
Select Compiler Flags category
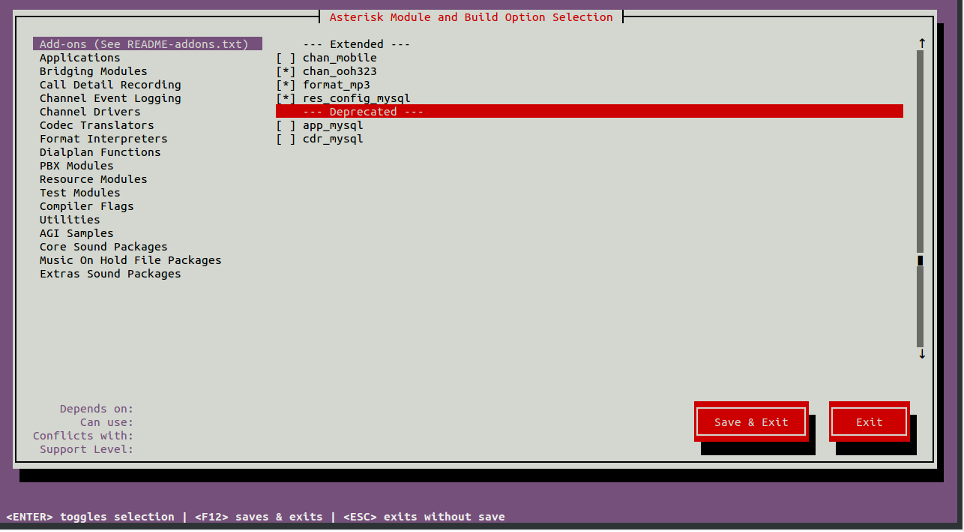click(x=87, y=206)
